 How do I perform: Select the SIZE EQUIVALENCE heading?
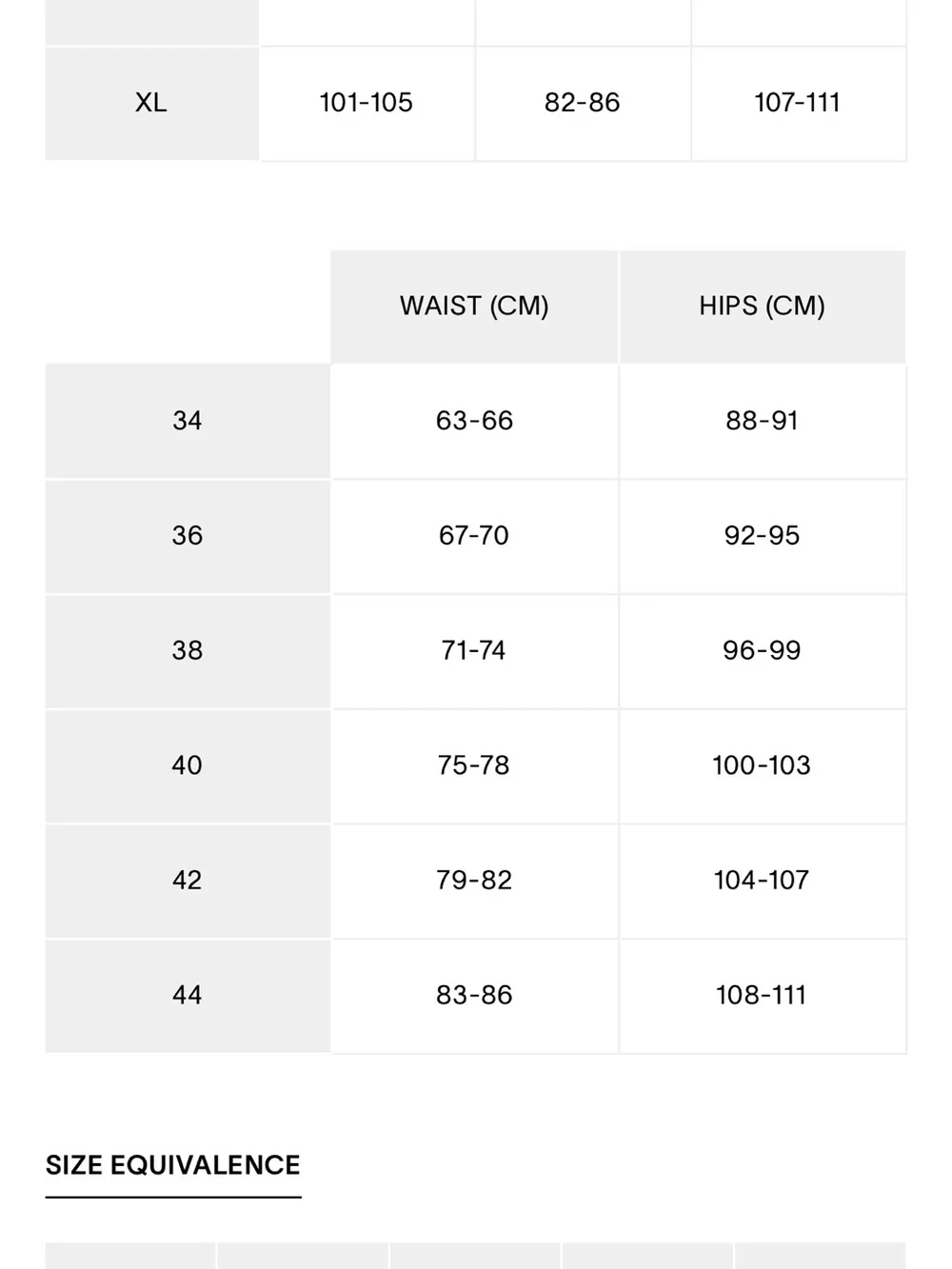click(x=173, y=1165)
